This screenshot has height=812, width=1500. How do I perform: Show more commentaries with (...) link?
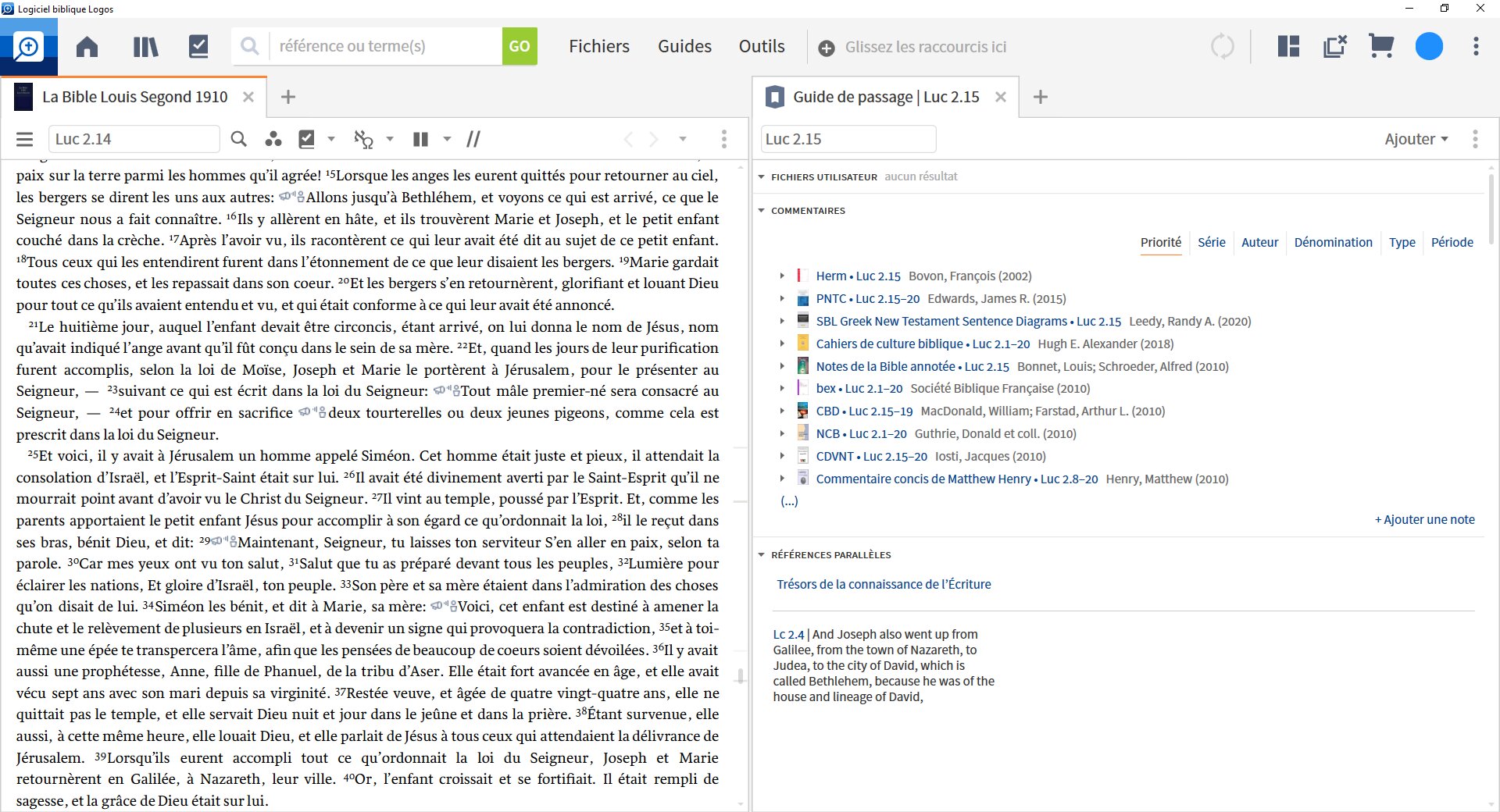[789, 501]
